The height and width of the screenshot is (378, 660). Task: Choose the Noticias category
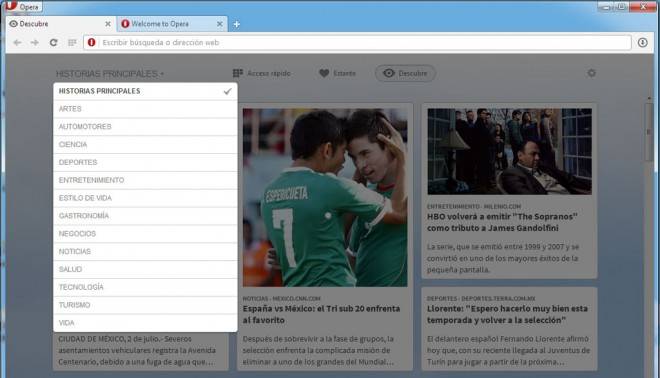point(145,251)
